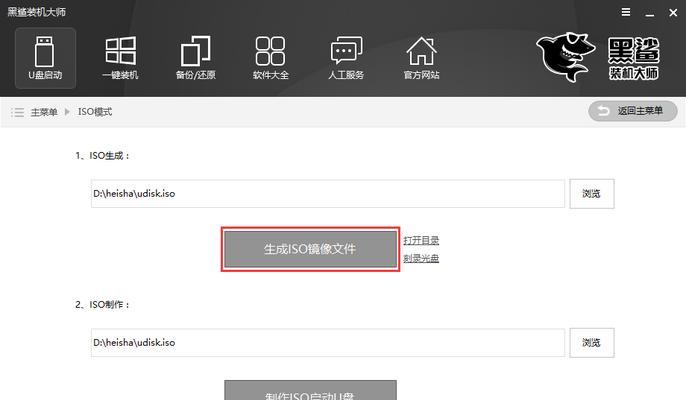Open 软件大全 section

click(x=270, y=58)
